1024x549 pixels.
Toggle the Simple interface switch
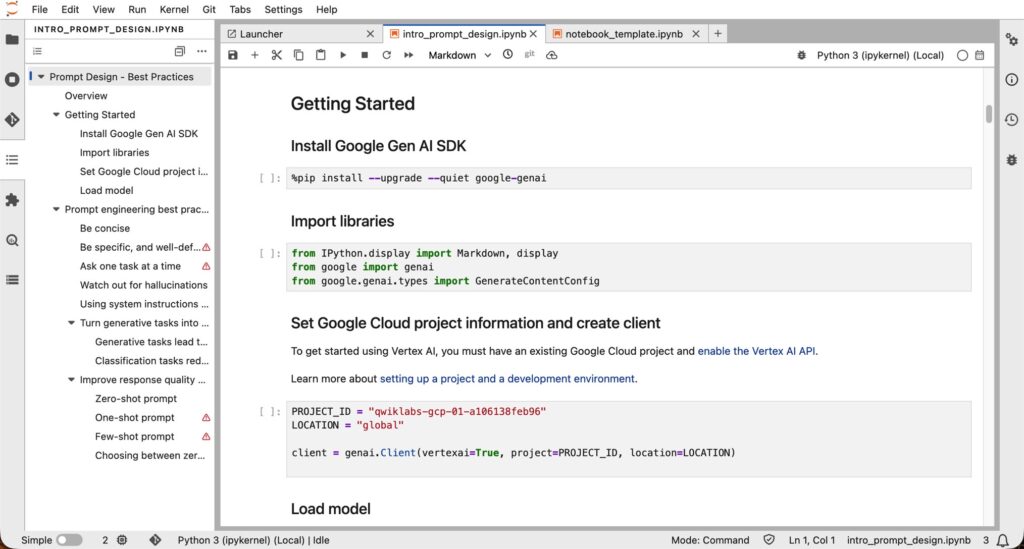pyautogui.click(x=69, y=540)
